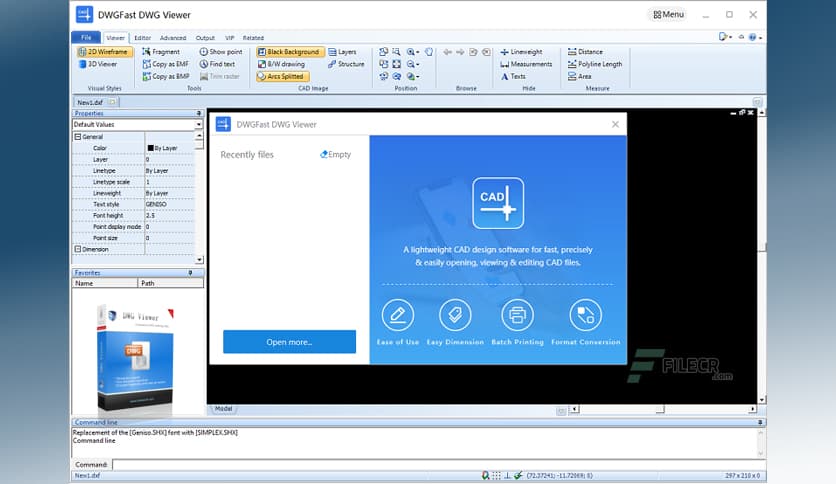Click the DWG Viewer product box image

[x=135, y=360]
